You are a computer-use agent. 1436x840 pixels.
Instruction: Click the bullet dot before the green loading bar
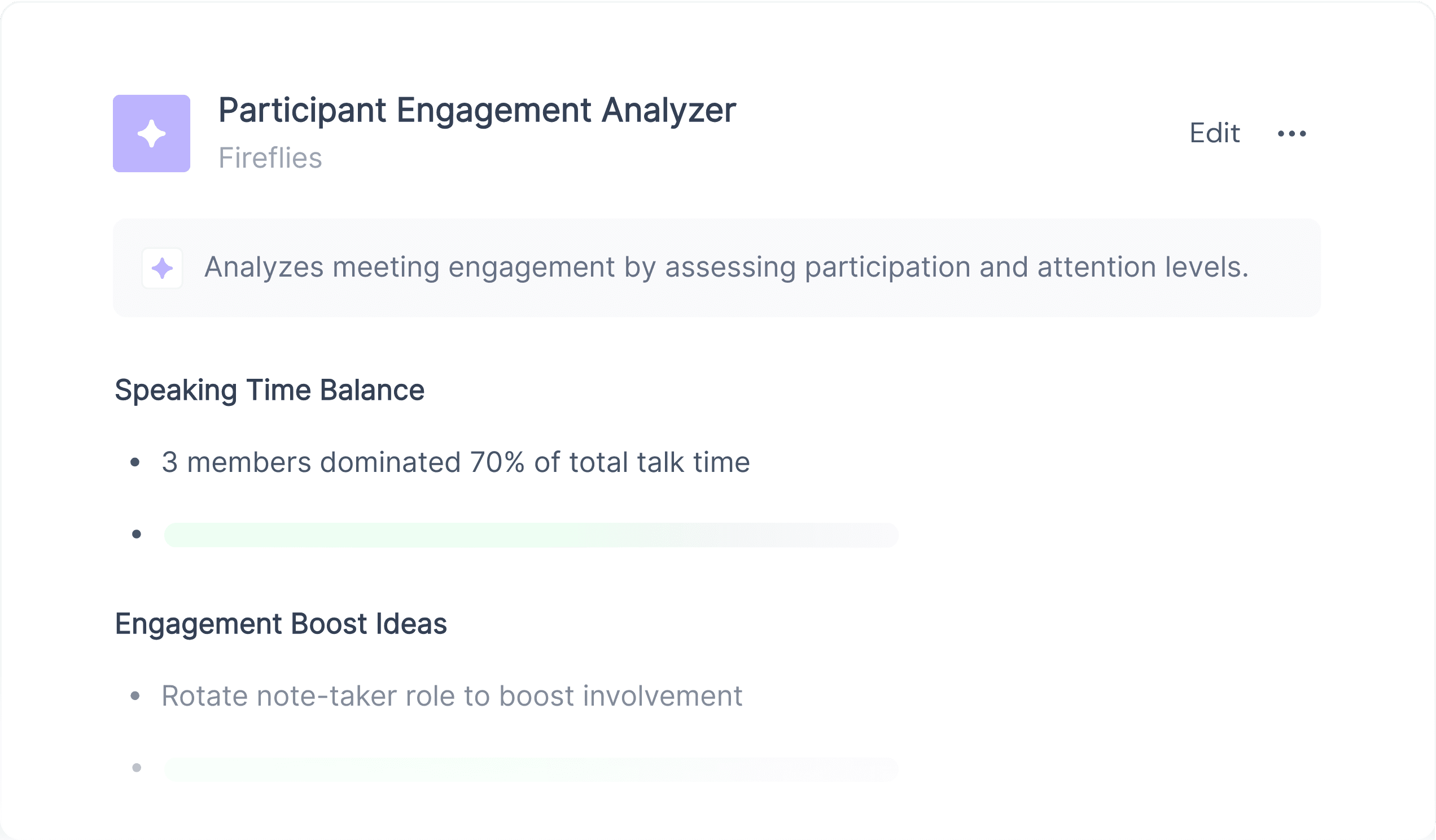click(x=137, y=534)
